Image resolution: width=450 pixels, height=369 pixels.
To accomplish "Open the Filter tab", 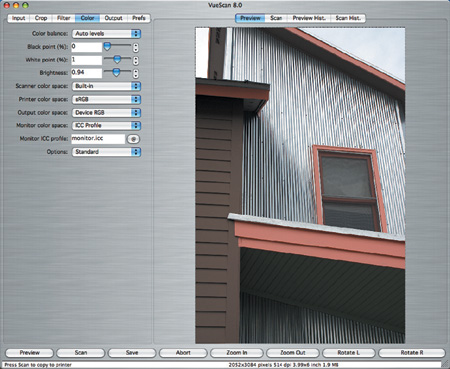I will [x=64, y=18].
